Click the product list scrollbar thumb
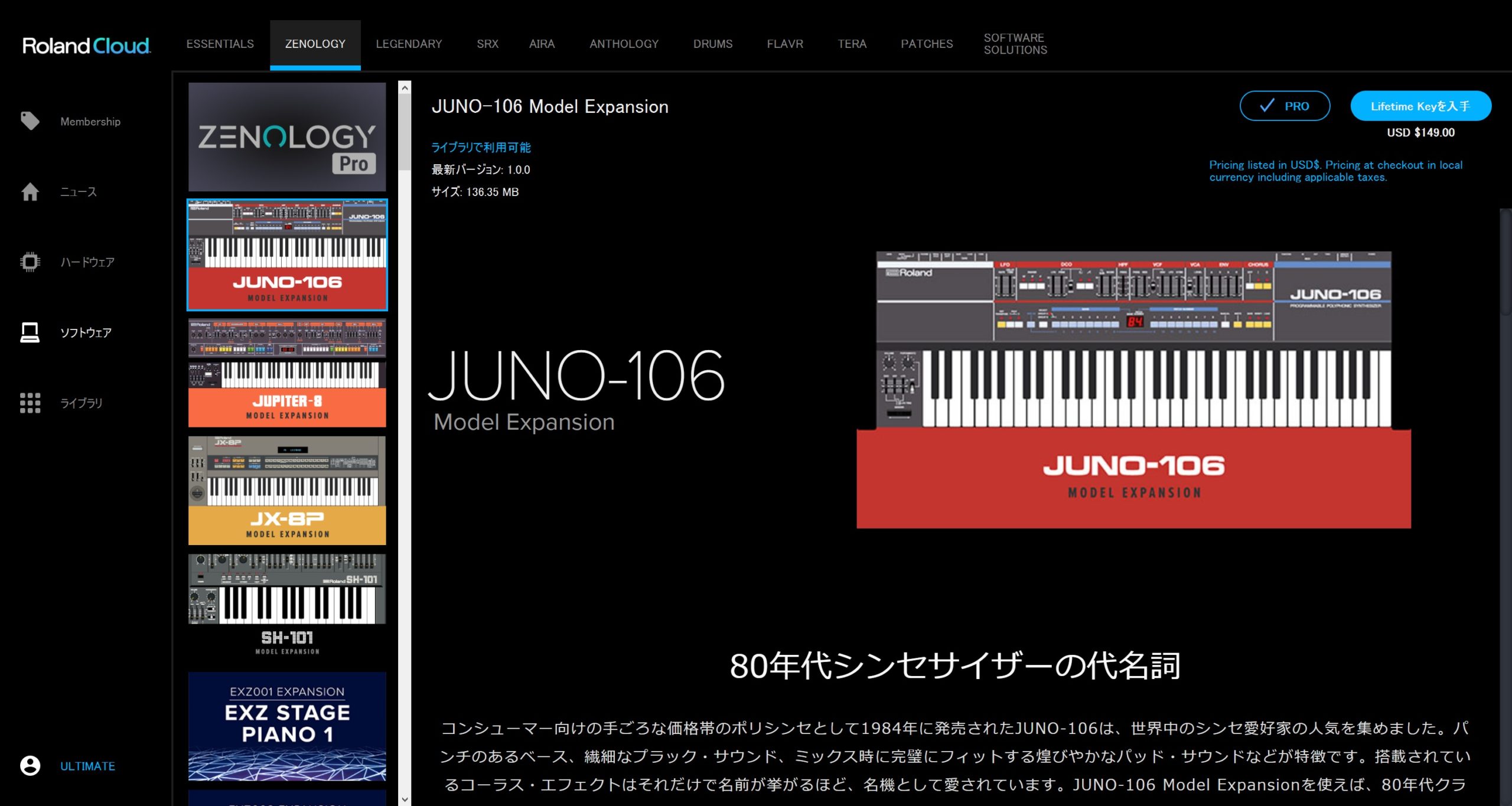 [x=405, y=132]
